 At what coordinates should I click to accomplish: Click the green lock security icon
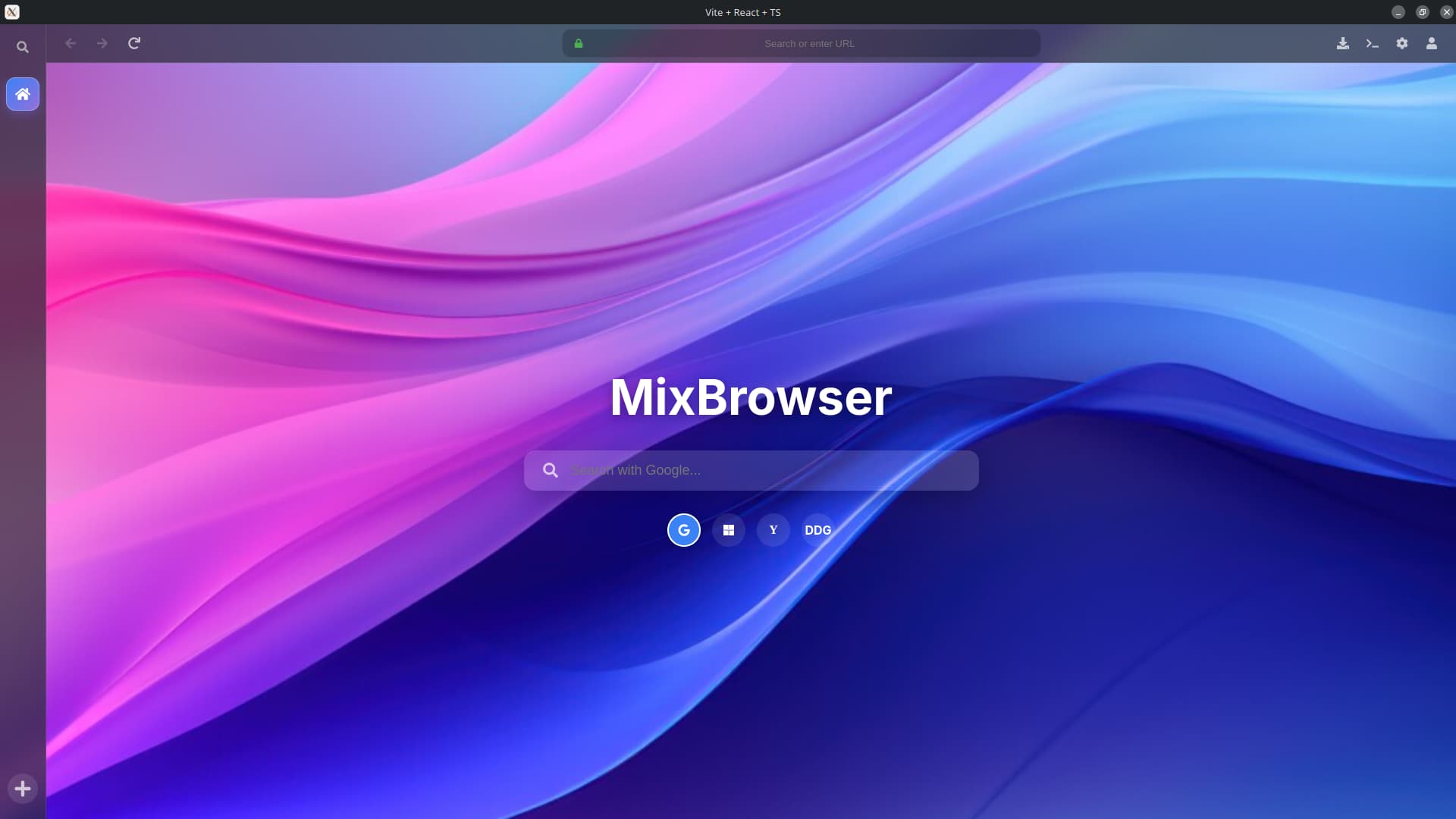[x=579, y=43]
